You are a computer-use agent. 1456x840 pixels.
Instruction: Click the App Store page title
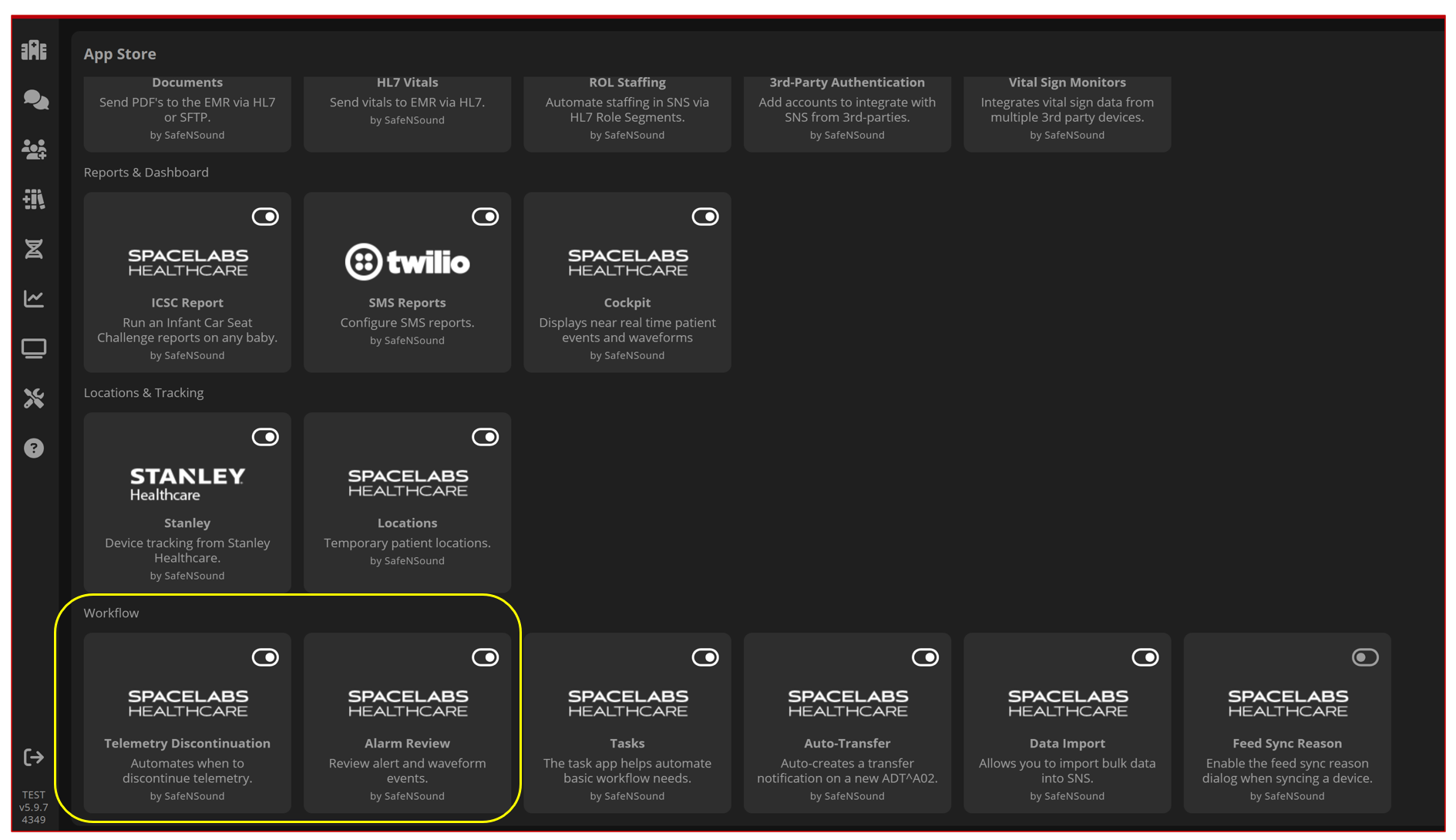pyautogui.click(x=120, y=54)
